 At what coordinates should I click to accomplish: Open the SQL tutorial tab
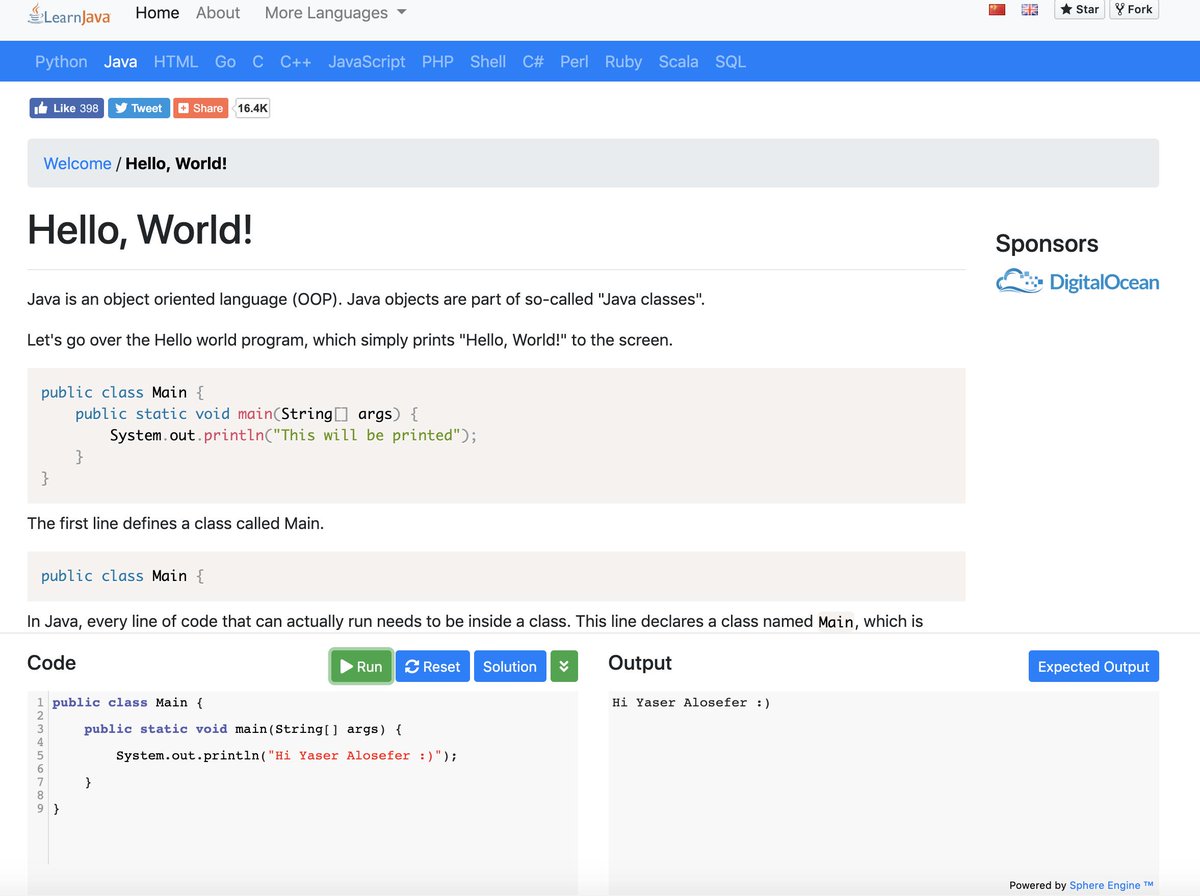click(x=730, y=61)
